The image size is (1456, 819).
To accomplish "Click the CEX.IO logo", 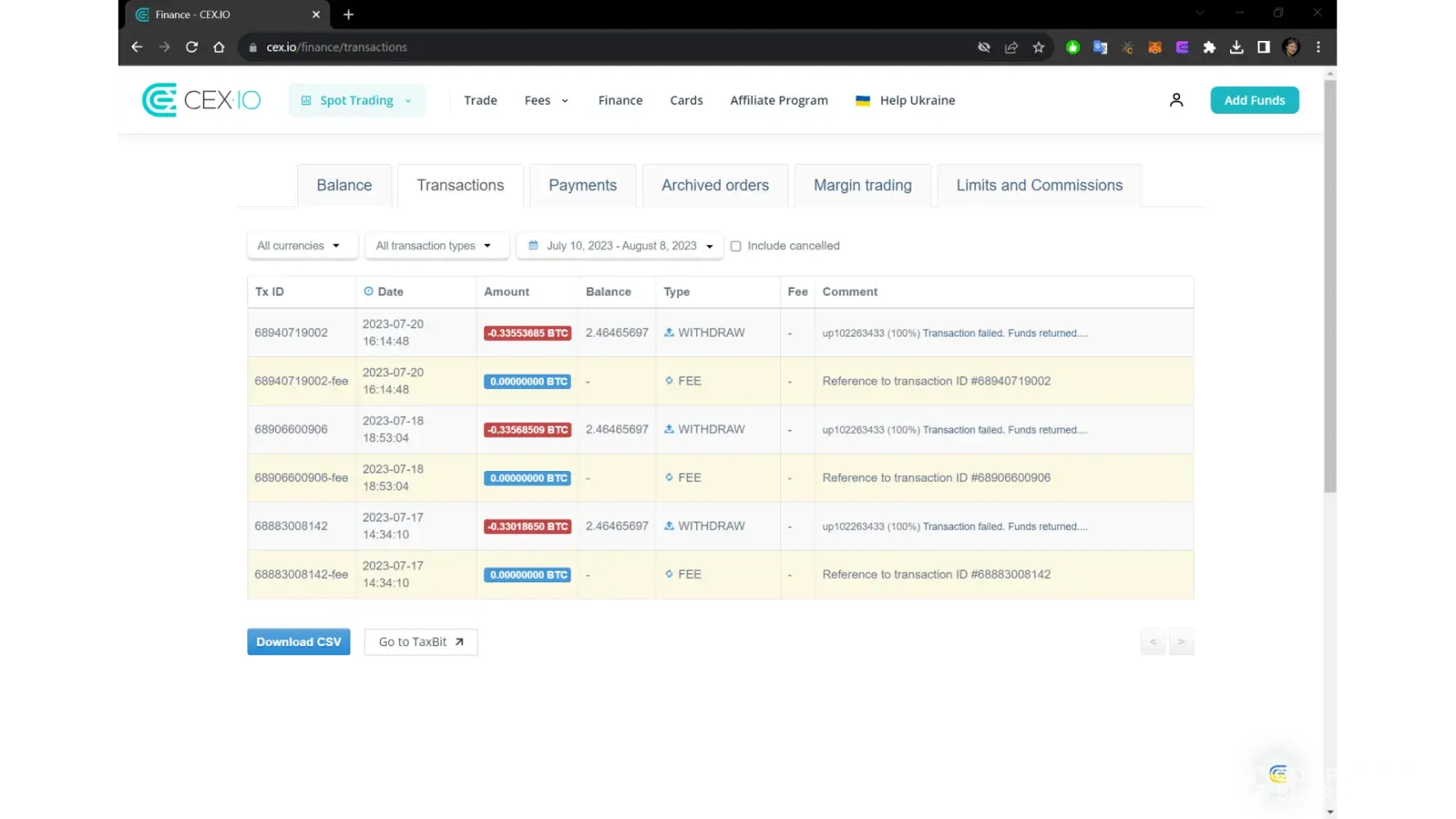I will pos(201,100).
